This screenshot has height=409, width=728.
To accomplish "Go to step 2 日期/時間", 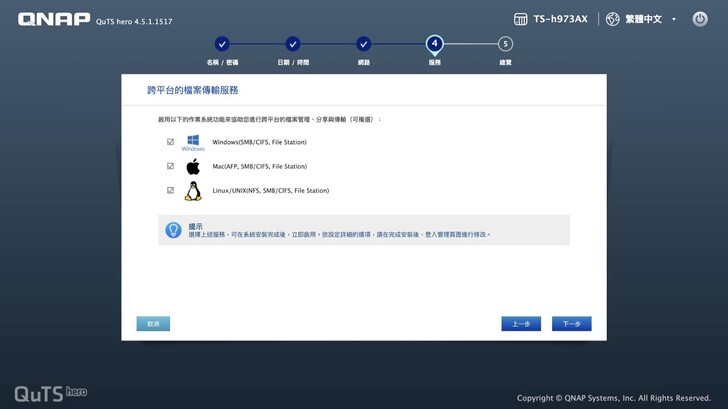I will pos(293,44).
